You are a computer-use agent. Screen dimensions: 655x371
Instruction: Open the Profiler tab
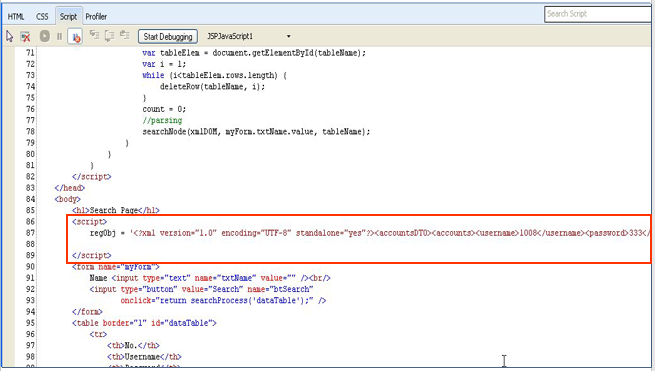click(x=96, y=17)
